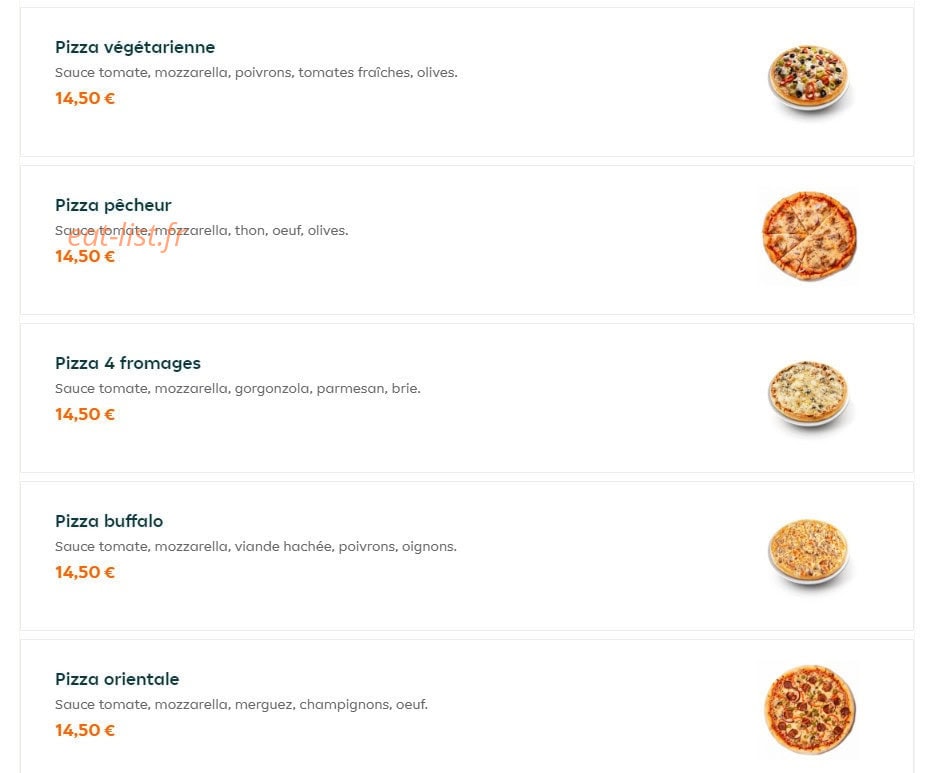Image resolution: width=926 pixels, height=773 pixels.
Task: Click the Pizza 4 fromages photo
Action: click(x=808, y=394)
